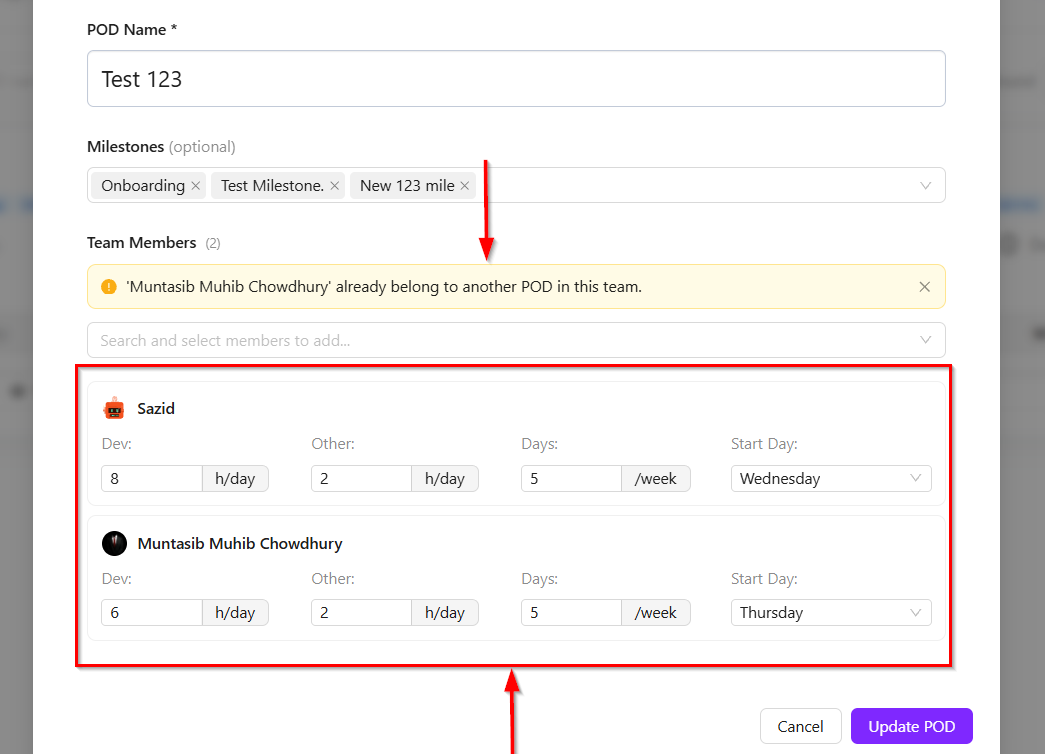Open Sazid's Start Day Wednesday dropdown

click(x=830, y=479)
